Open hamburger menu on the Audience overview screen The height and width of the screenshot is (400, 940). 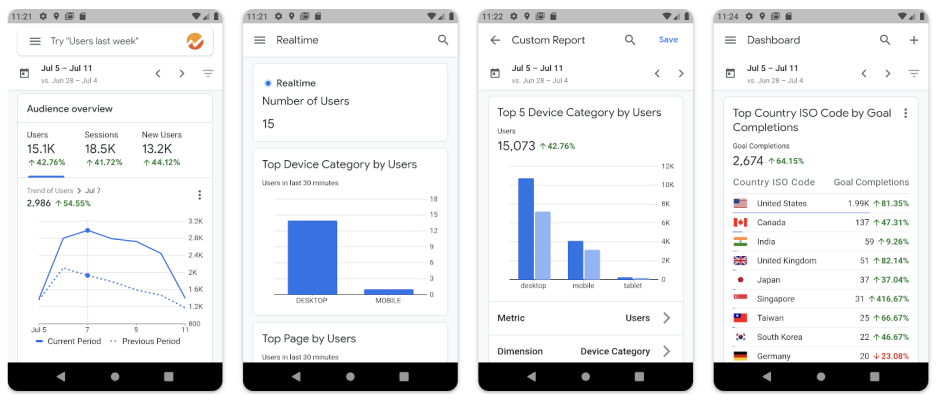click(x=35, y=41)
